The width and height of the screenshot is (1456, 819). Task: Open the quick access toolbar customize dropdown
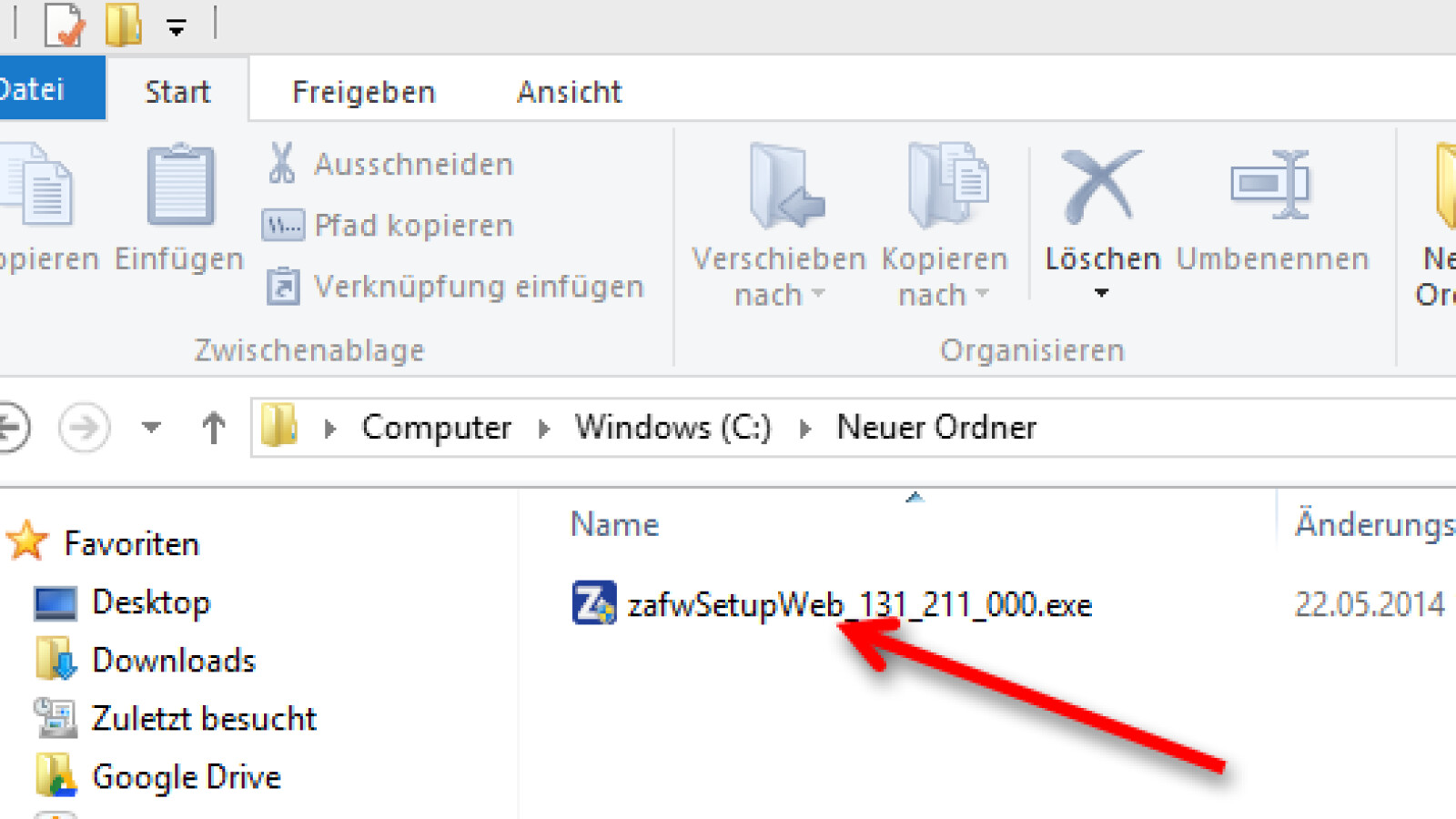coord(176,27)
